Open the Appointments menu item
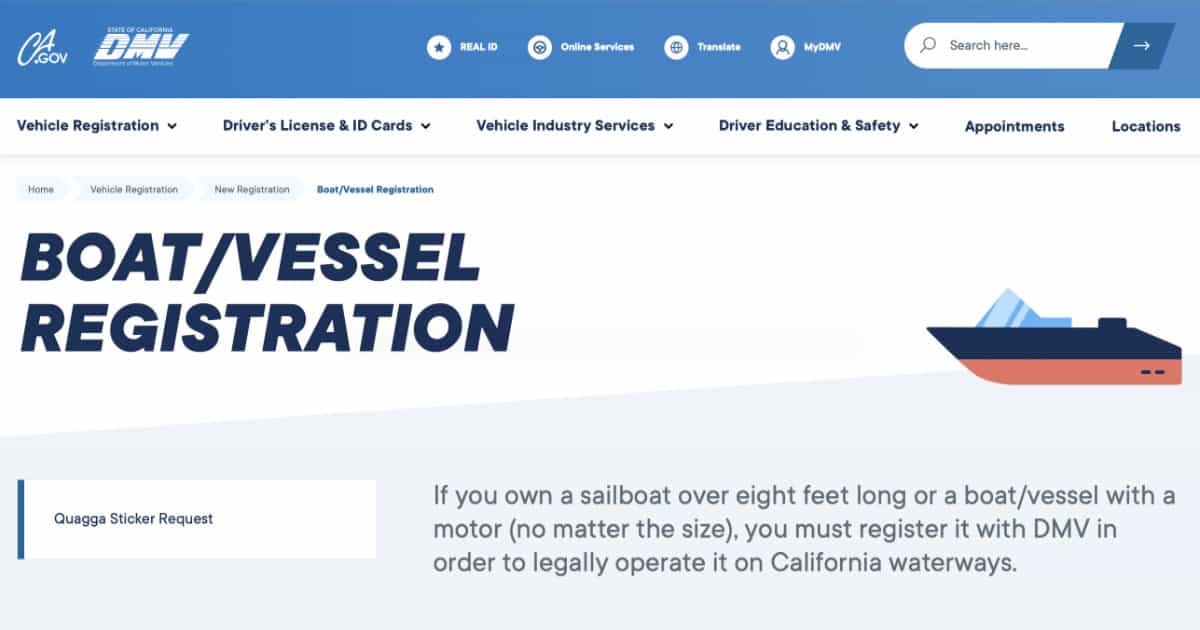This screenshot has width=1200, height=630. [1014, 126]
